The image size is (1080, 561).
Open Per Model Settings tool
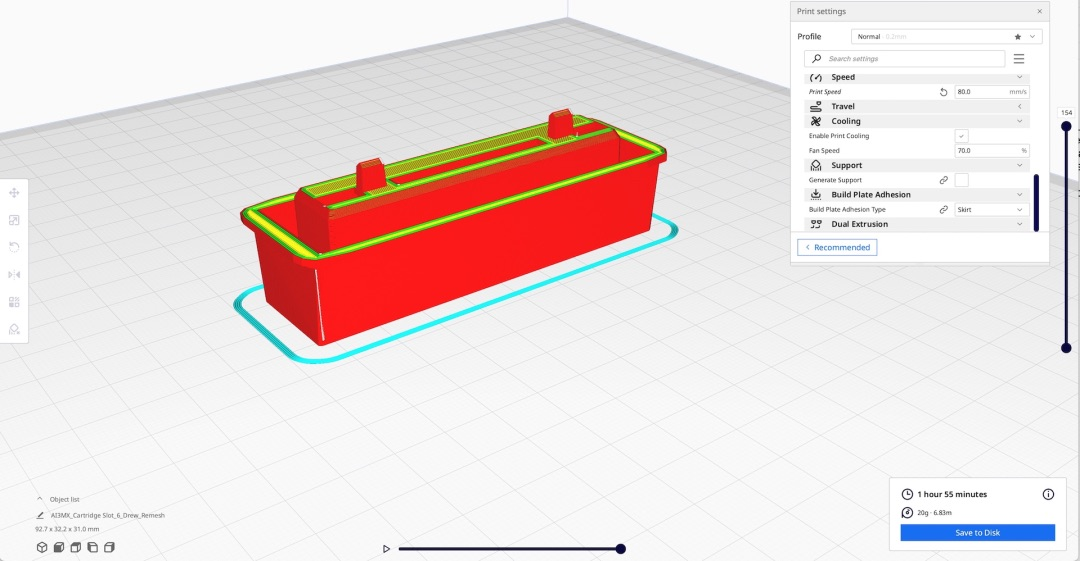[14, 302]
